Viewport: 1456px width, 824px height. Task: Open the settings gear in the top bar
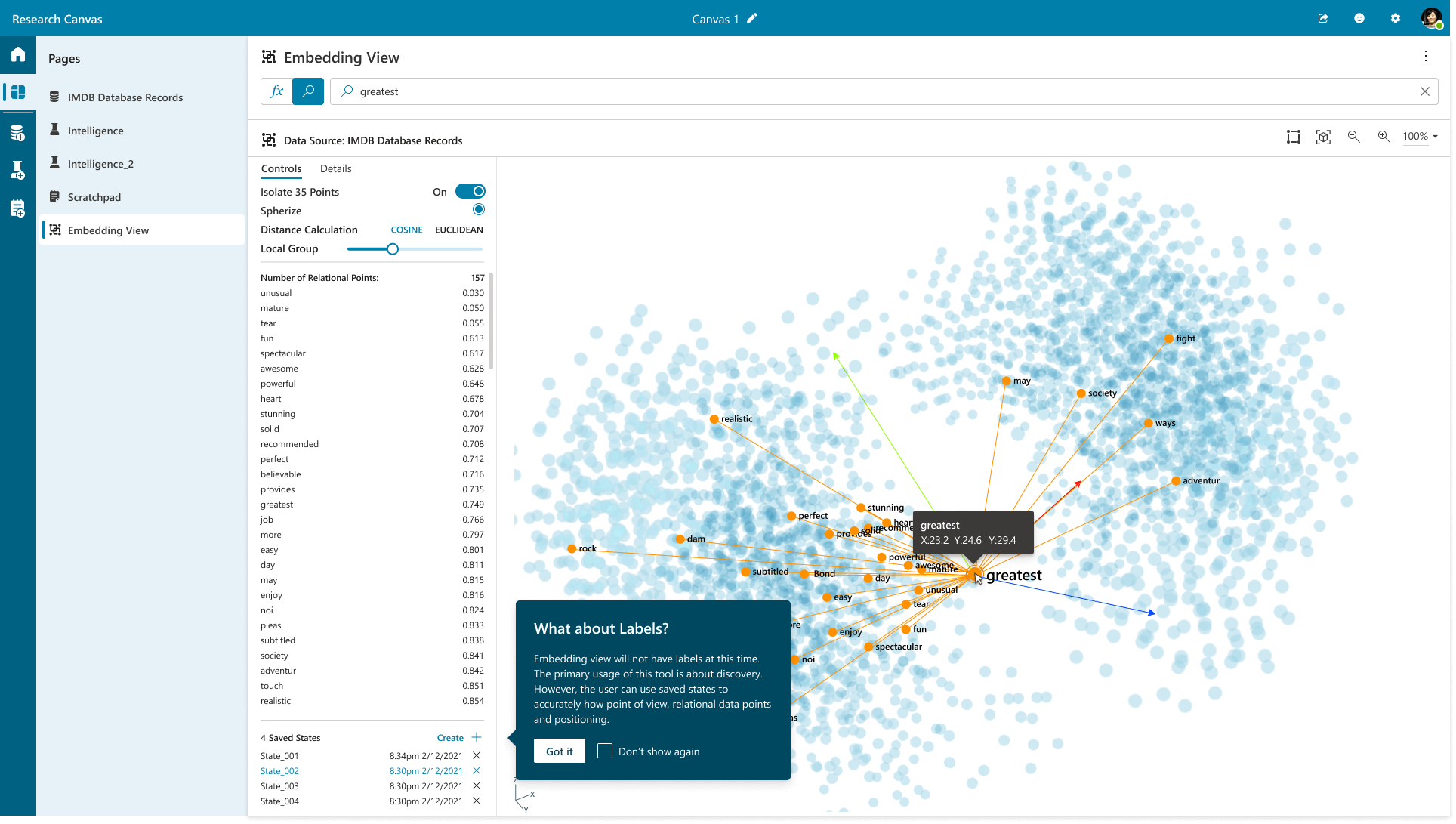click(x=1396, y=19)
